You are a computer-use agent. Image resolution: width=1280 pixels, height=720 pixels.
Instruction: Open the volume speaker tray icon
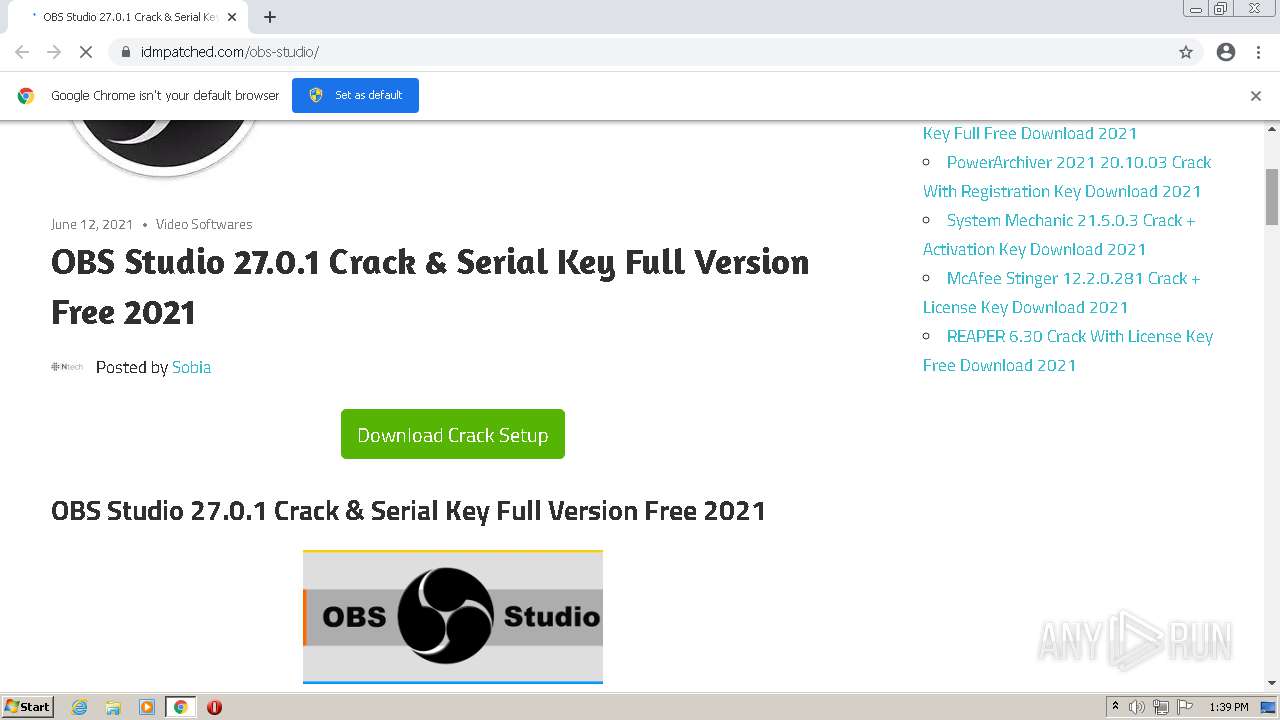pyautogui.click(x=1137, y=707)
